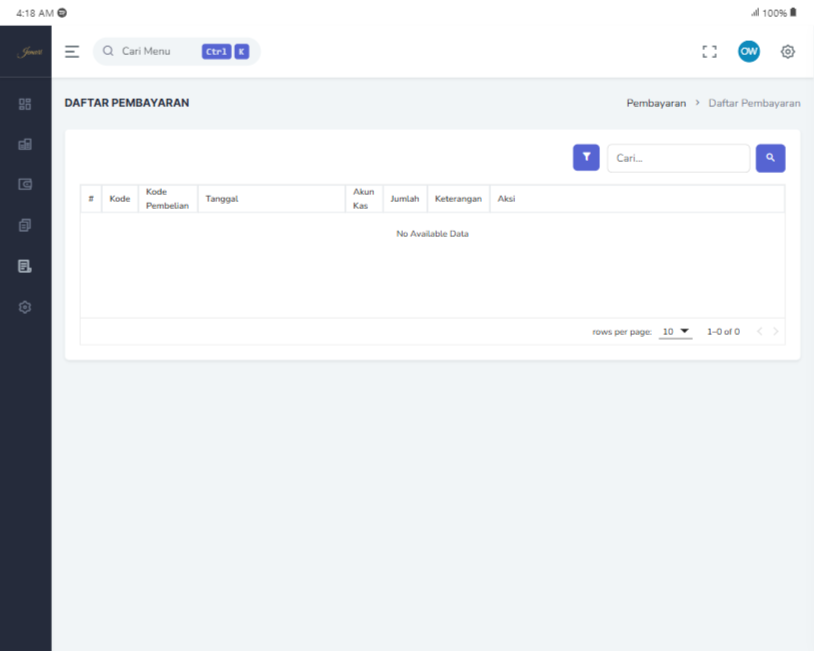Click the Cari... table search field

point(678,158)
